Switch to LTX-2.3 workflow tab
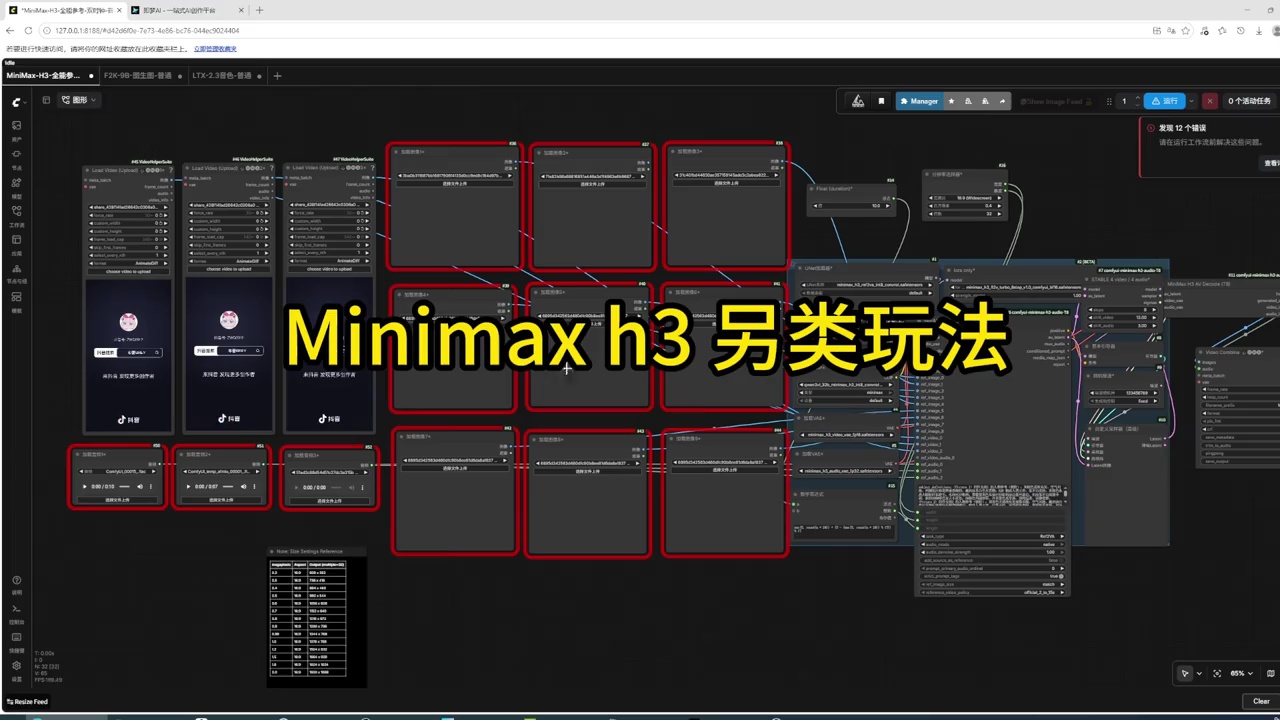The image size is (1280, 720). tap(226, 75)
